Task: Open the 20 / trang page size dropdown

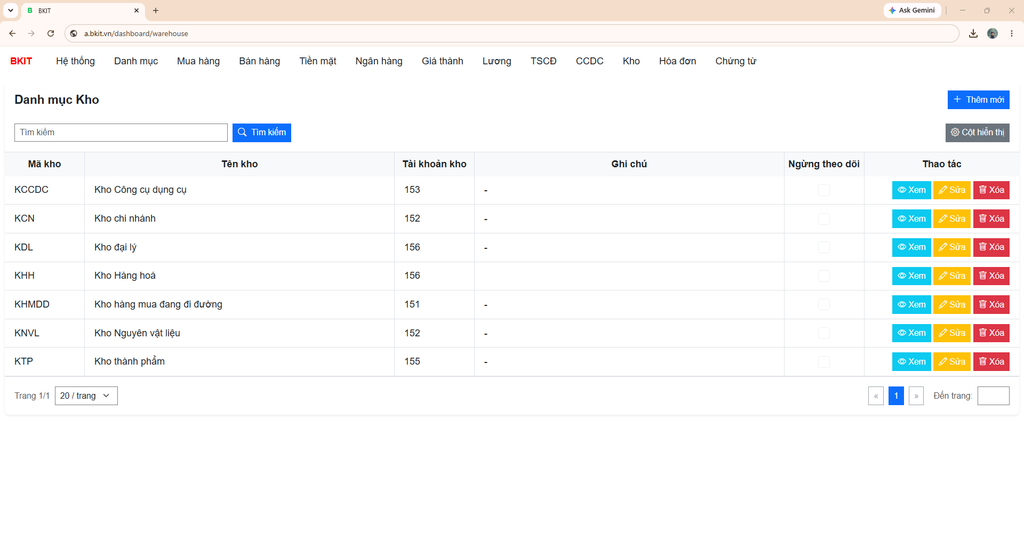Action: [86, 396]
